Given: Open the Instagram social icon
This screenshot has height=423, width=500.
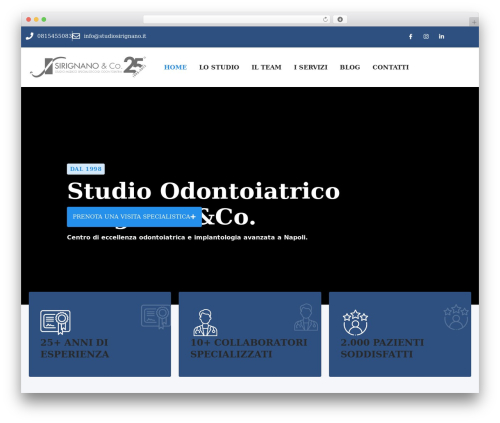Looking at the screenshot, I should (x=426, y=36).
